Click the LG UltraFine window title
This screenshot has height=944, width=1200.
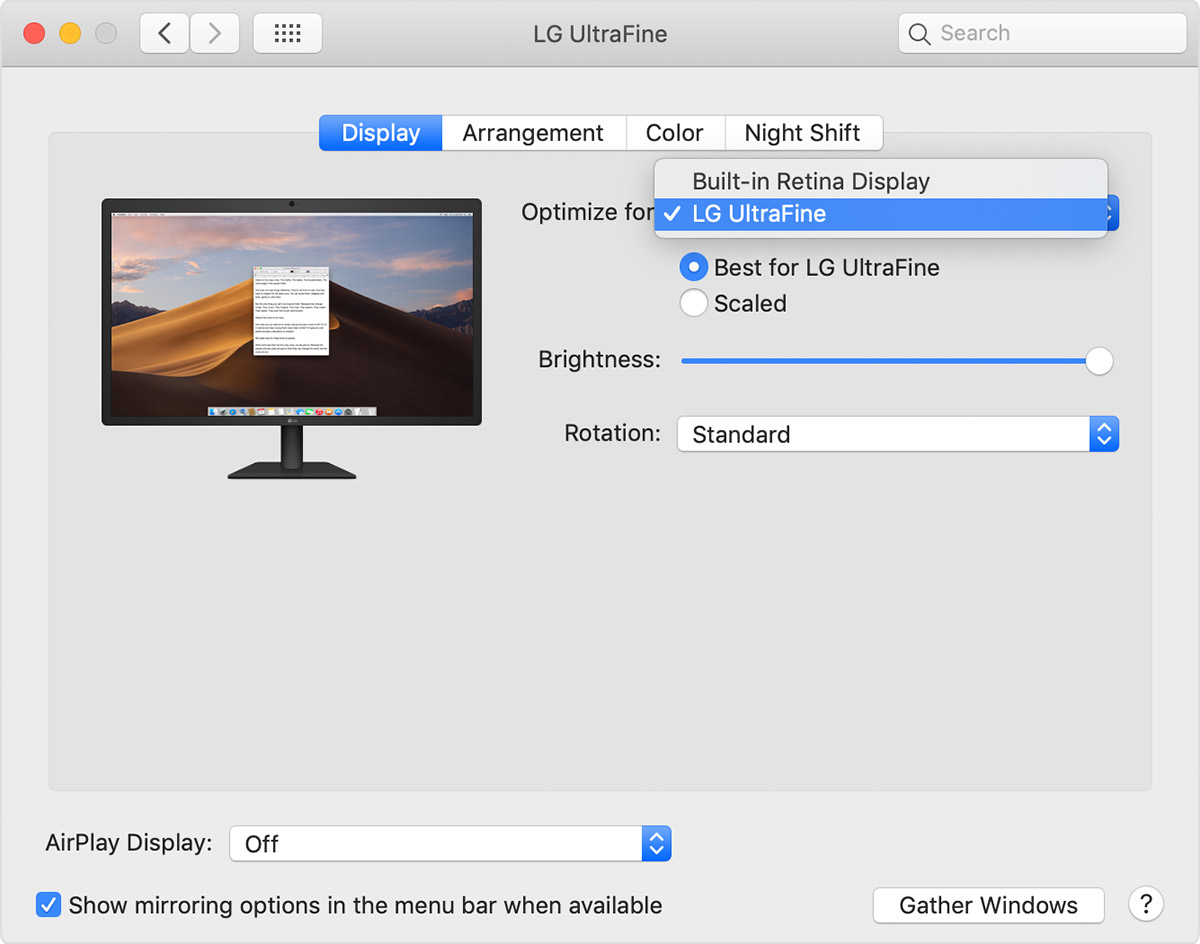pos(600,34)
